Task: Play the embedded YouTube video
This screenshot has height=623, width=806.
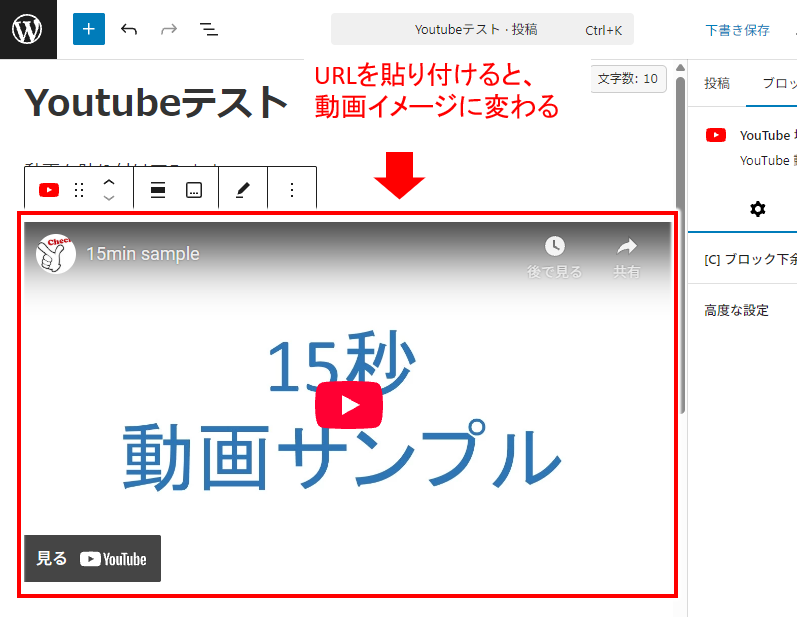Action: click(x=349, y=405)
